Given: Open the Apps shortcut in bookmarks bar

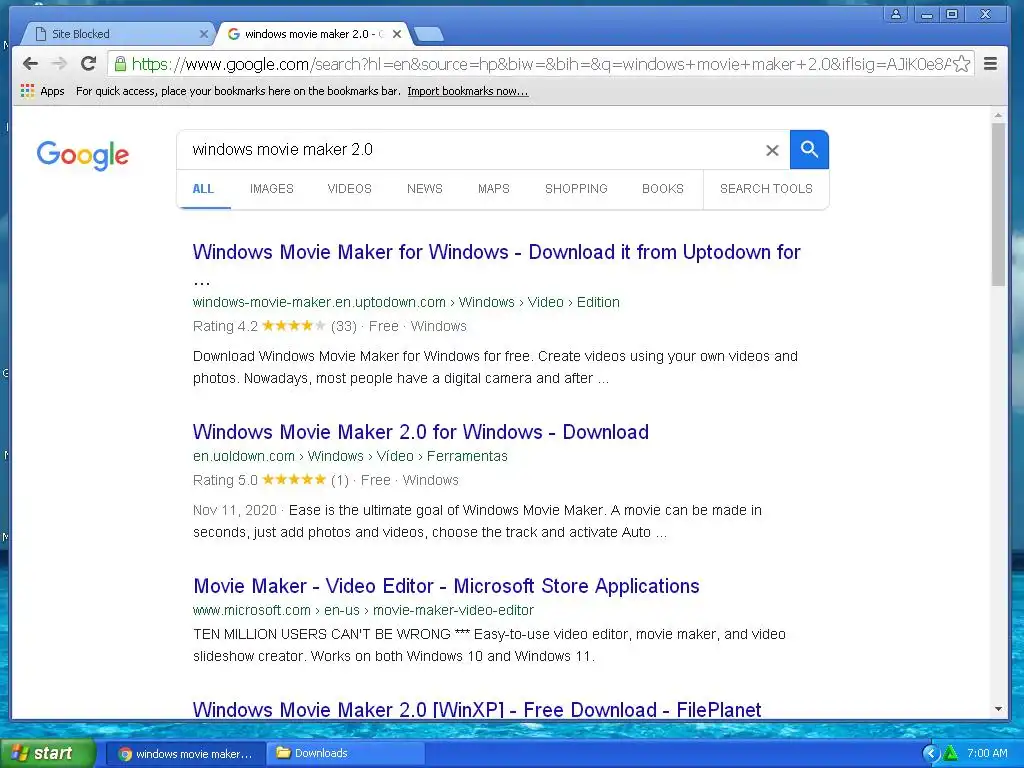Looking at the screenshot, I should point(42,91).
